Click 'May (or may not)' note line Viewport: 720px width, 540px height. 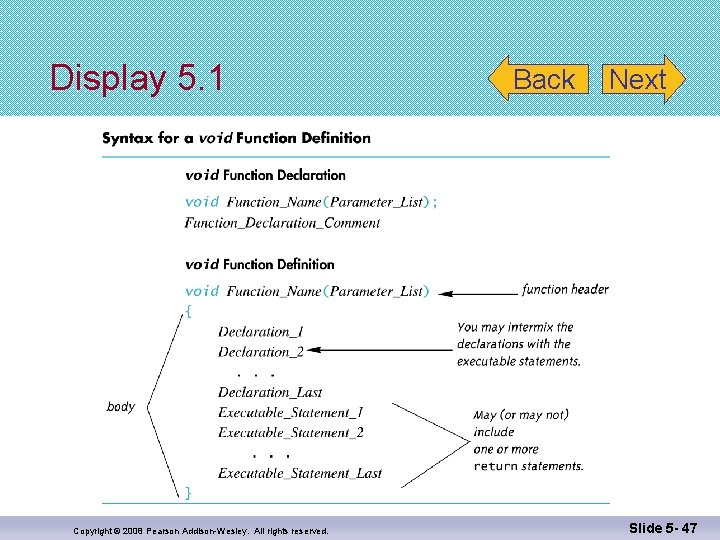pyautogui.click(x=521, y=415)
